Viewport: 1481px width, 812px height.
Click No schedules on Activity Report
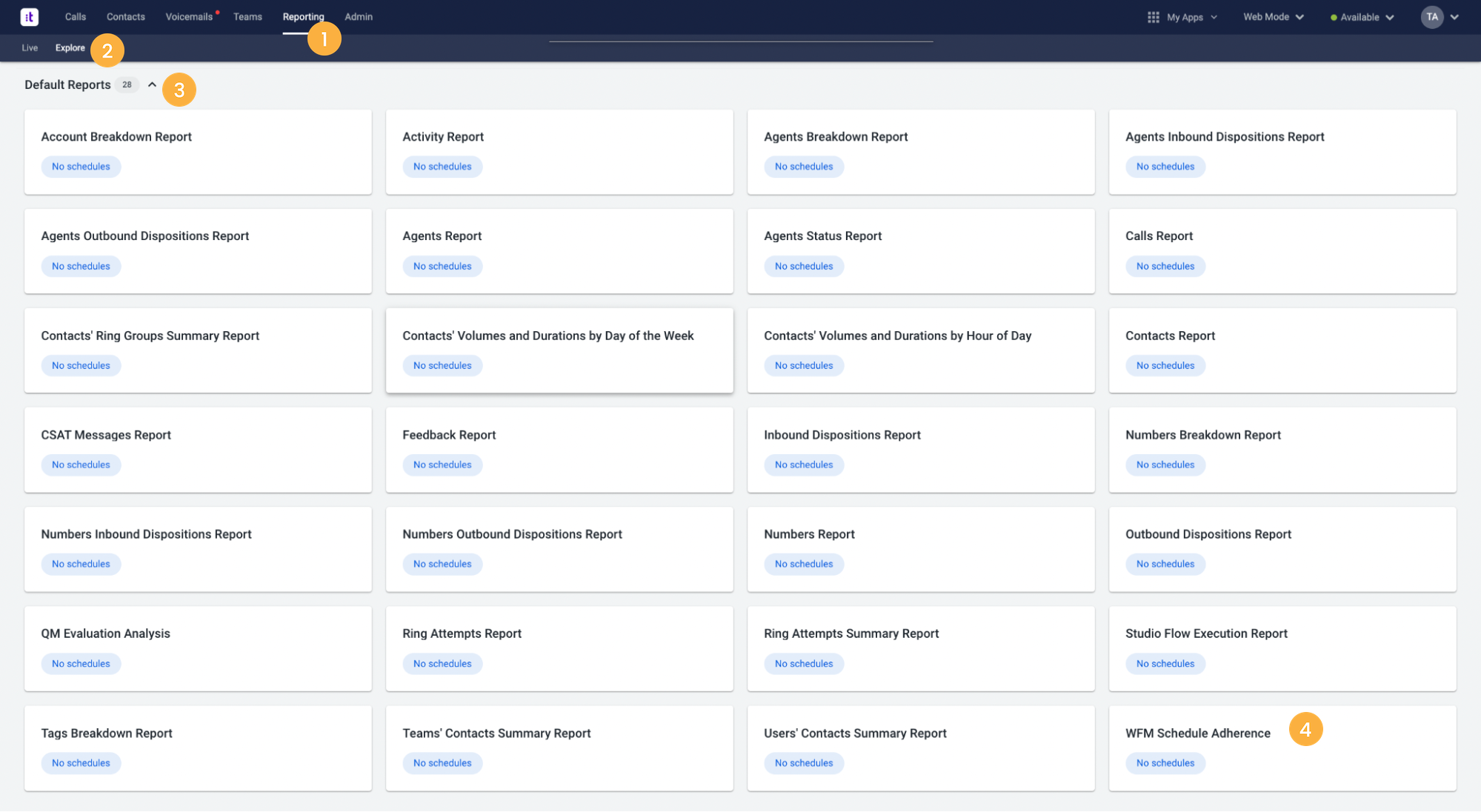pos(442,167)
